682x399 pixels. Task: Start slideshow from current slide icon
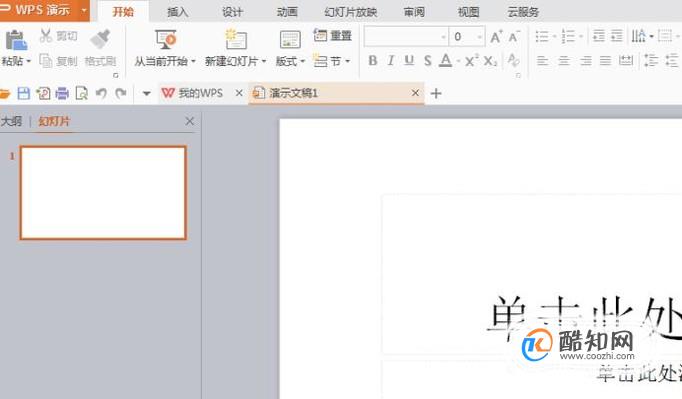coord(166,40)
